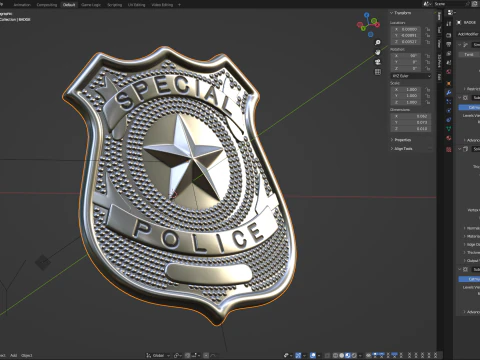
Task: Open the World properties tab icon
Action: 449,71
